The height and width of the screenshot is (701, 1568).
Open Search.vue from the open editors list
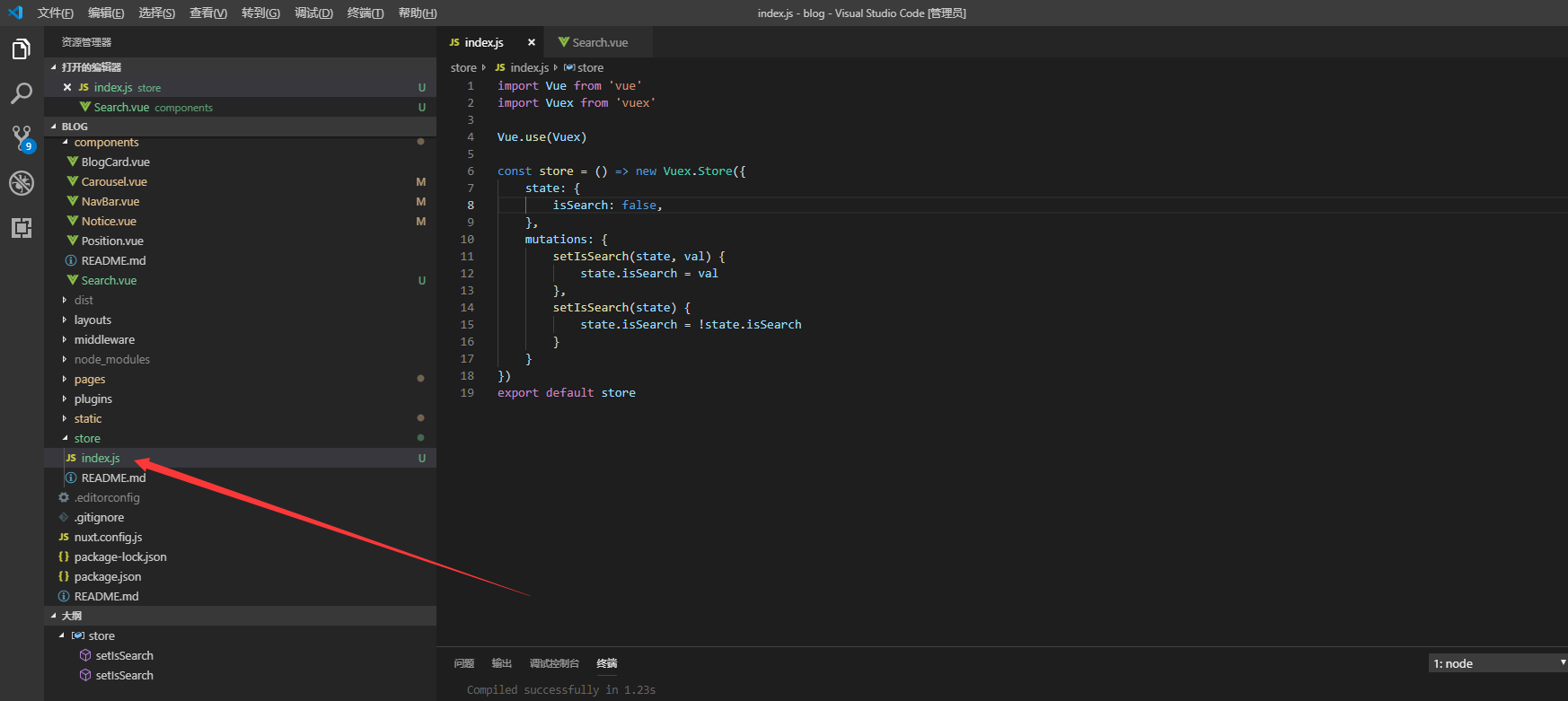[x=241, y=107]
